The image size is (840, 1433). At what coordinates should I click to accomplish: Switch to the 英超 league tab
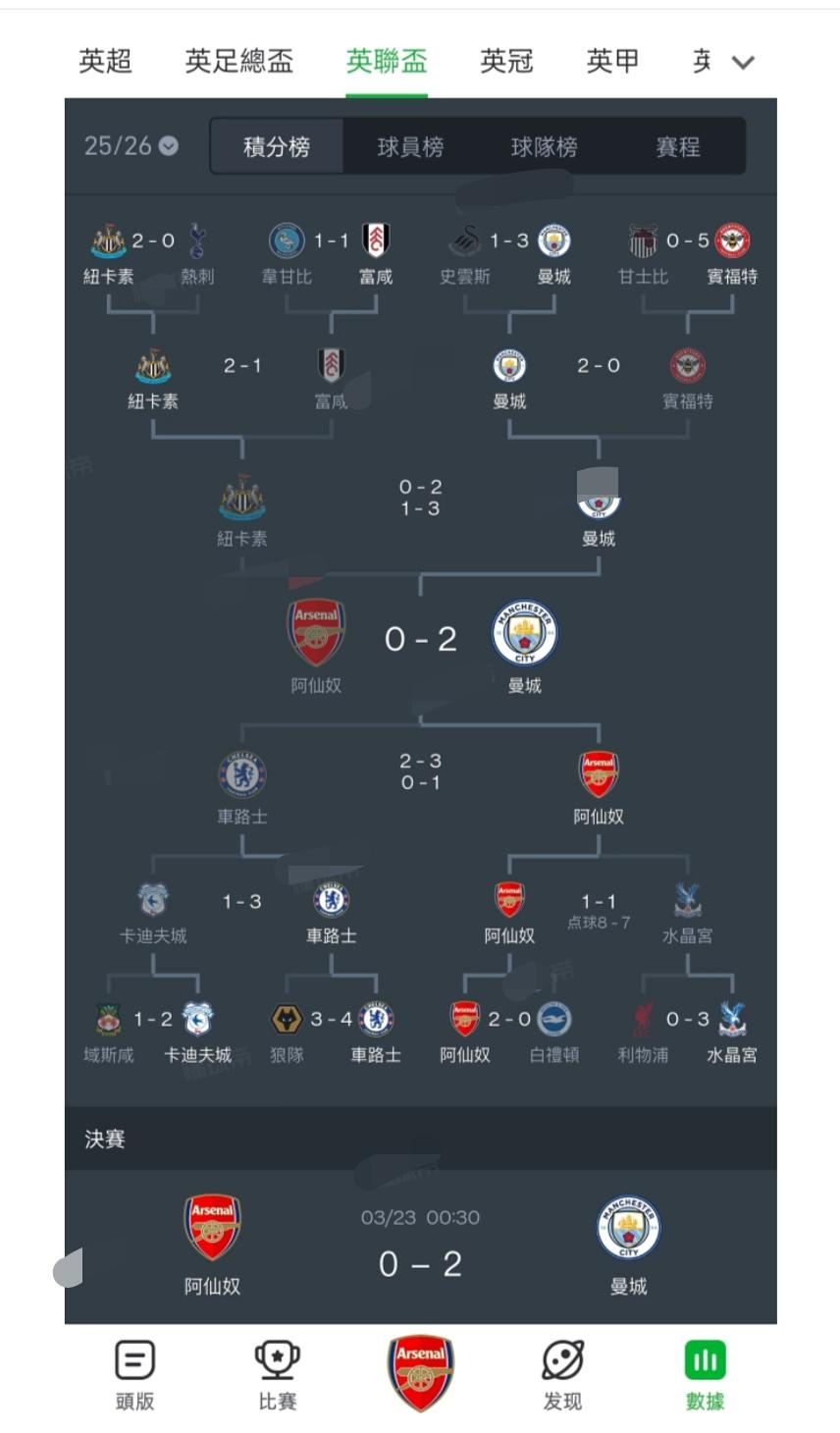click(105, 61)
